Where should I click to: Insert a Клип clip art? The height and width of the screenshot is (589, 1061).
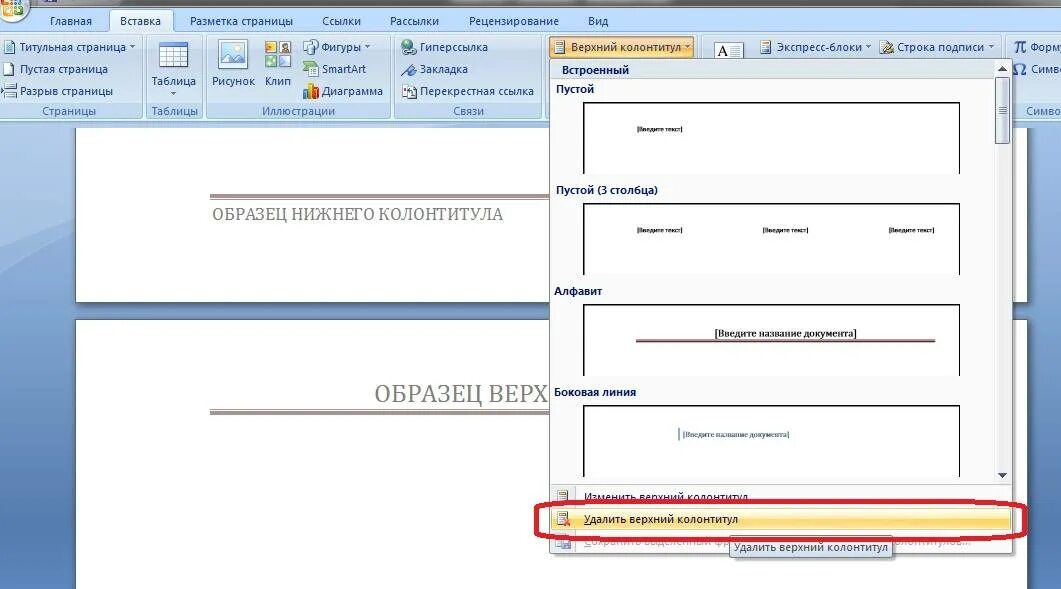(277, 64)
